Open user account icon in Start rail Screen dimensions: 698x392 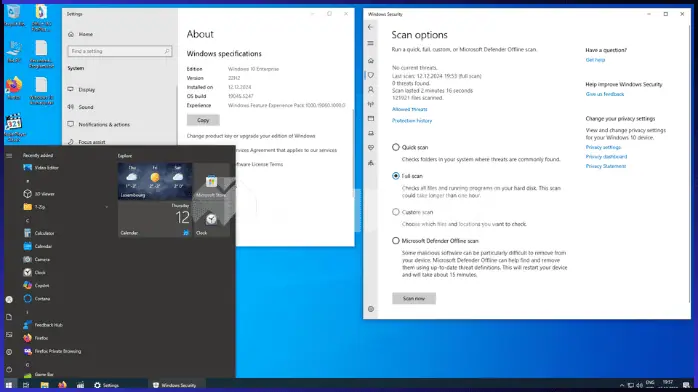[x=9, y=299]
